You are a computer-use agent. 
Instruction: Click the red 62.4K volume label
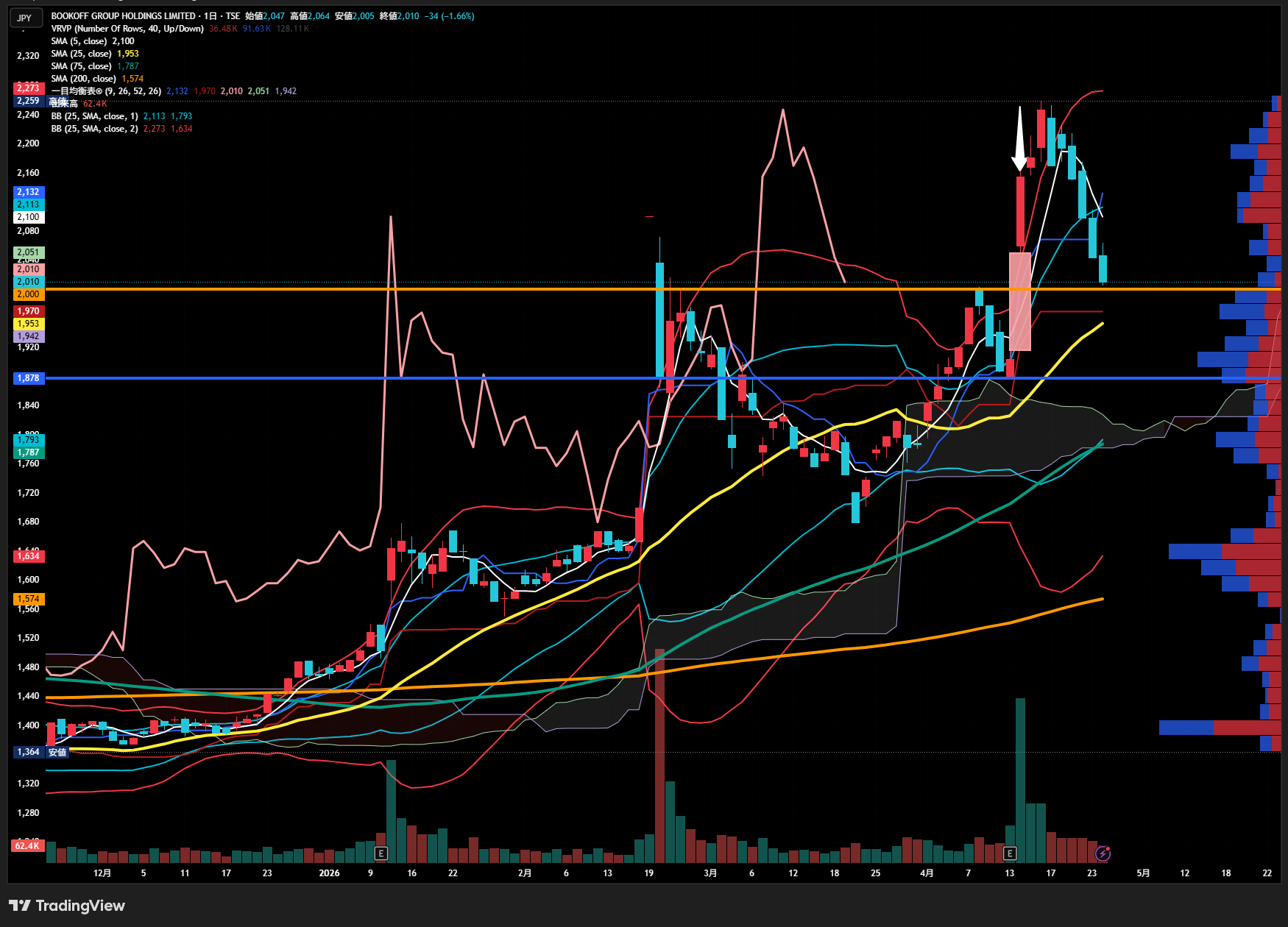27,846
